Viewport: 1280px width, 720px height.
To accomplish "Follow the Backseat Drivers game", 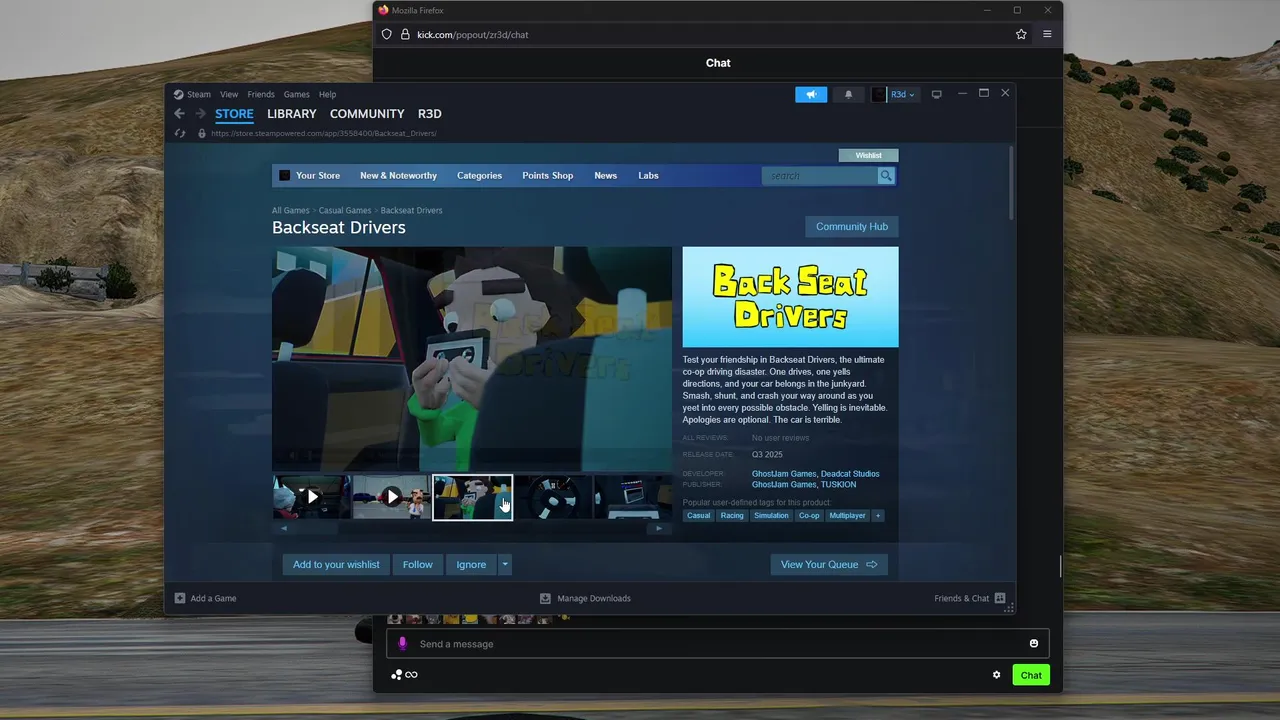I will click(x=418, y=565).
